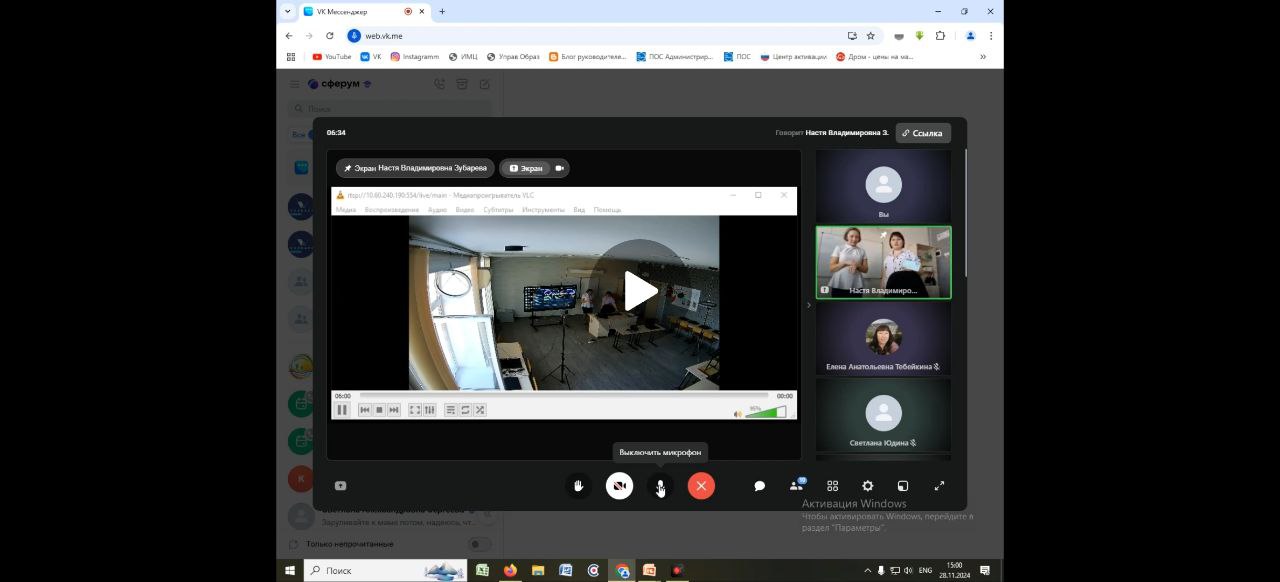Open the VK bookmark
1280x582 pixels.
[x=371, y=57]
